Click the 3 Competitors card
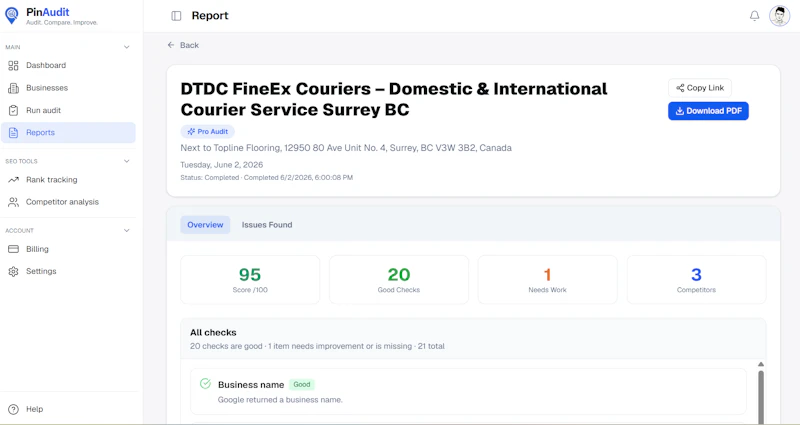The height and width of the screenshot is (425, 800). coord(696,280)
